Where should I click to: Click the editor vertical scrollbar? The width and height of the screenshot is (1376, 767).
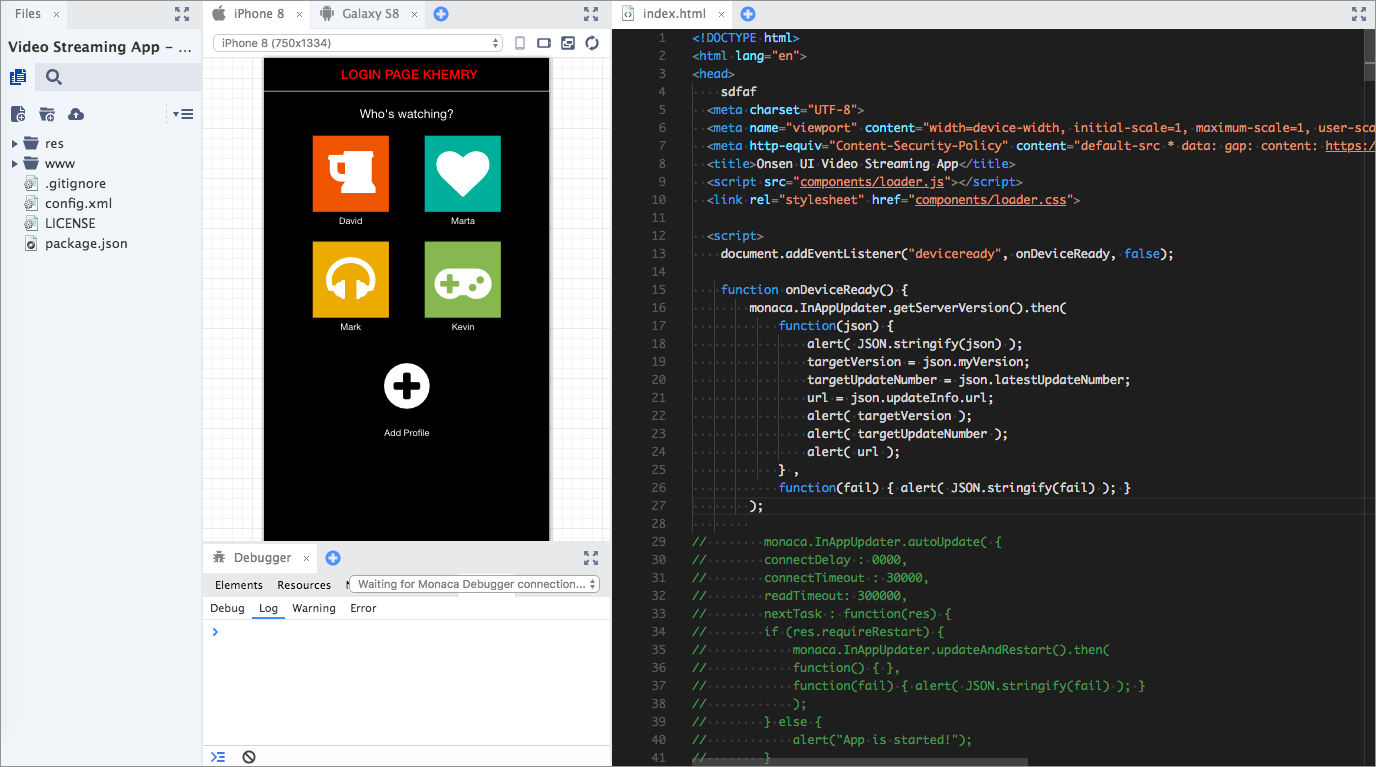pyautogui.click(x=1370, y=55)
